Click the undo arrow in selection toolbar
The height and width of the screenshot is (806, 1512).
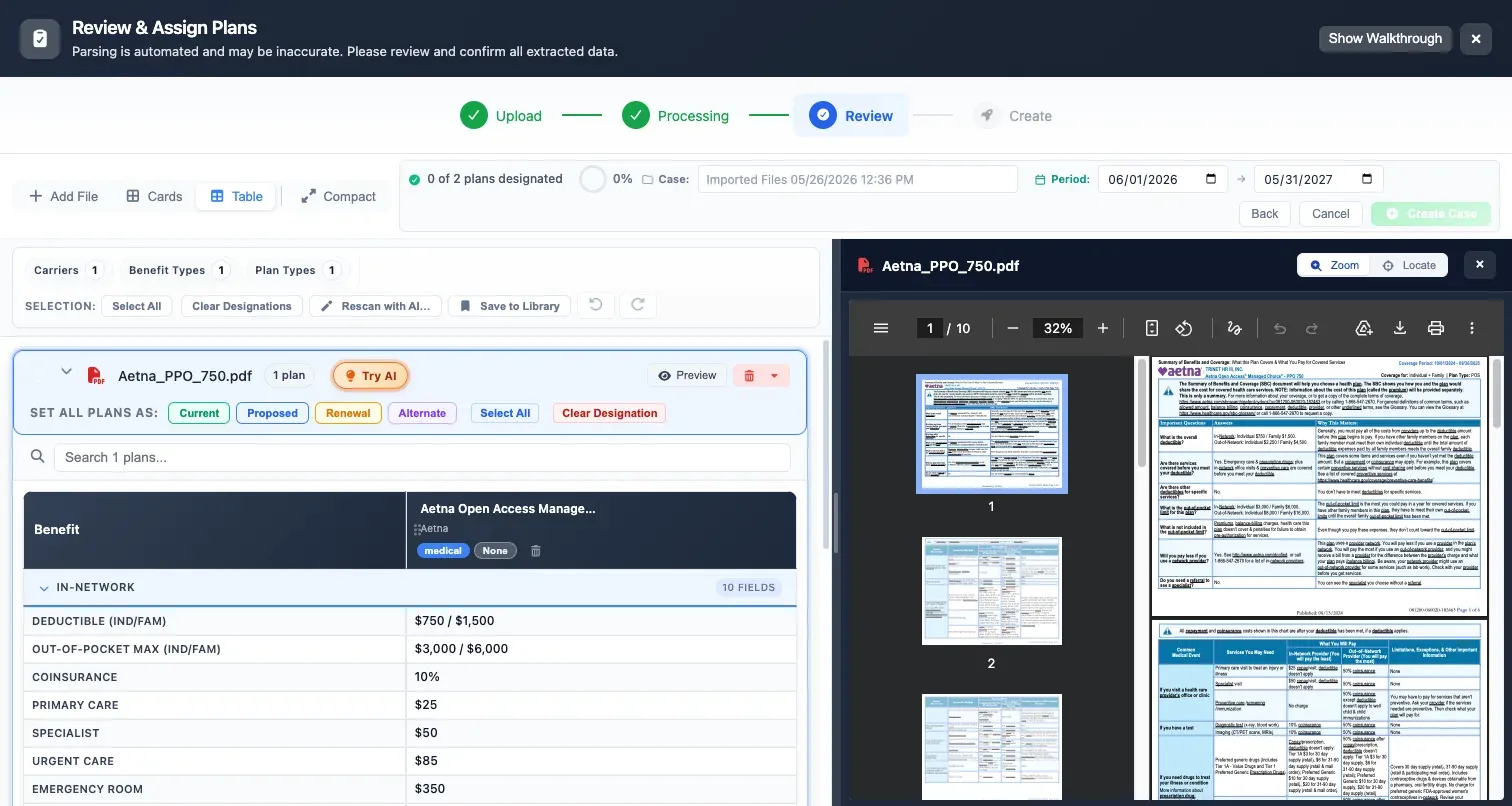pyautogui.click(x=596, y=305)
